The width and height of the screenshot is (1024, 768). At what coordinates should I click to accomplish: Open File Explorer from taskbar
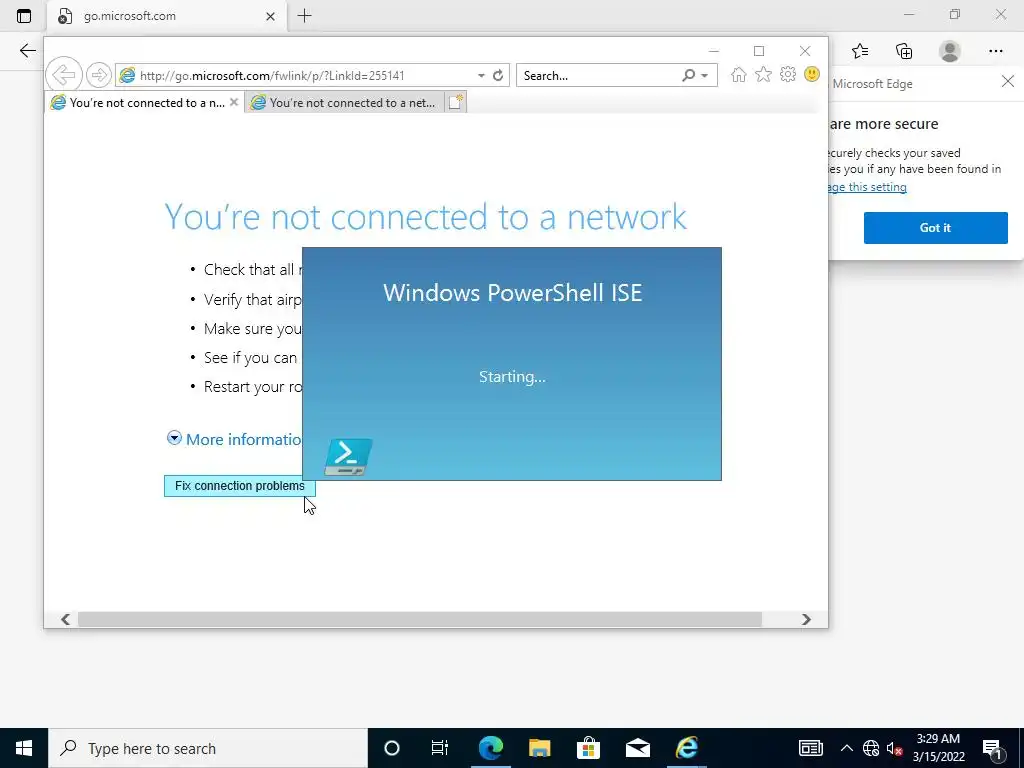point(539,748)
